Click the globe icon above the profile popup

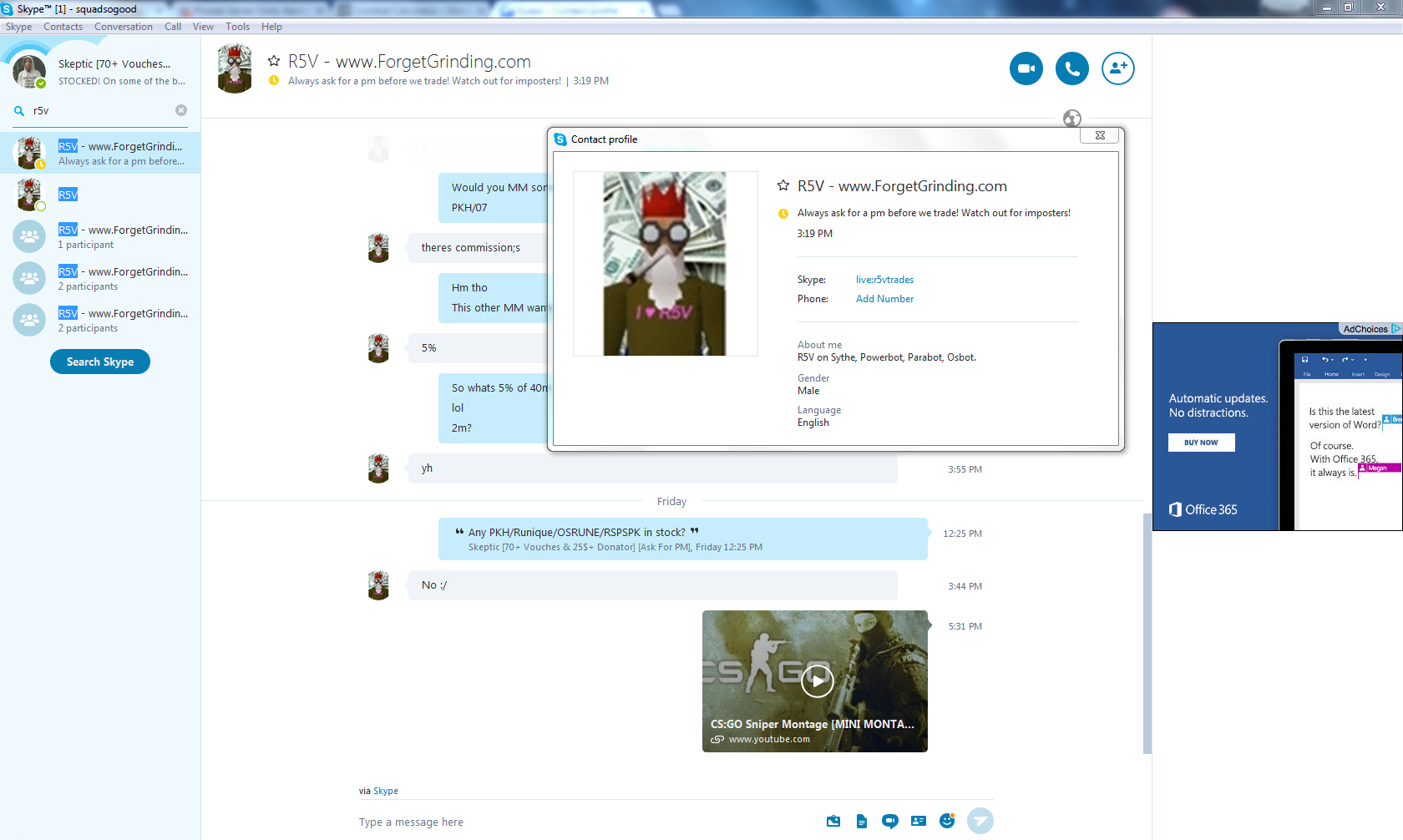[1072, 119]
